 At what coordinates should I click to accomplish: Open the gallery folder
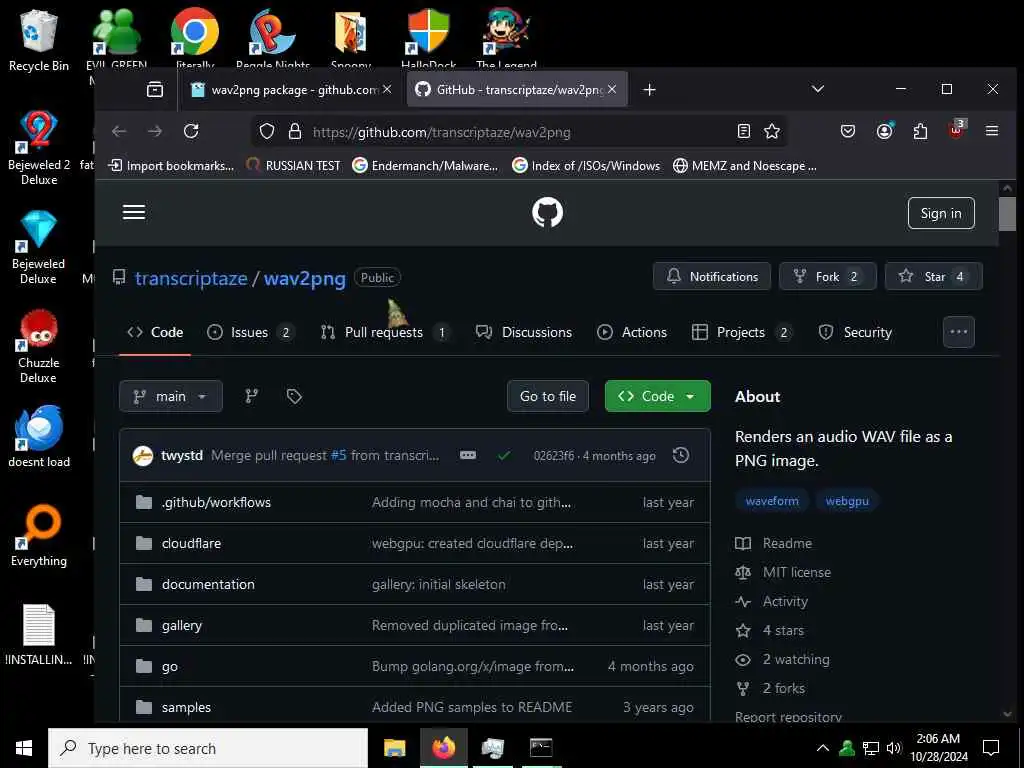(182, 626)
